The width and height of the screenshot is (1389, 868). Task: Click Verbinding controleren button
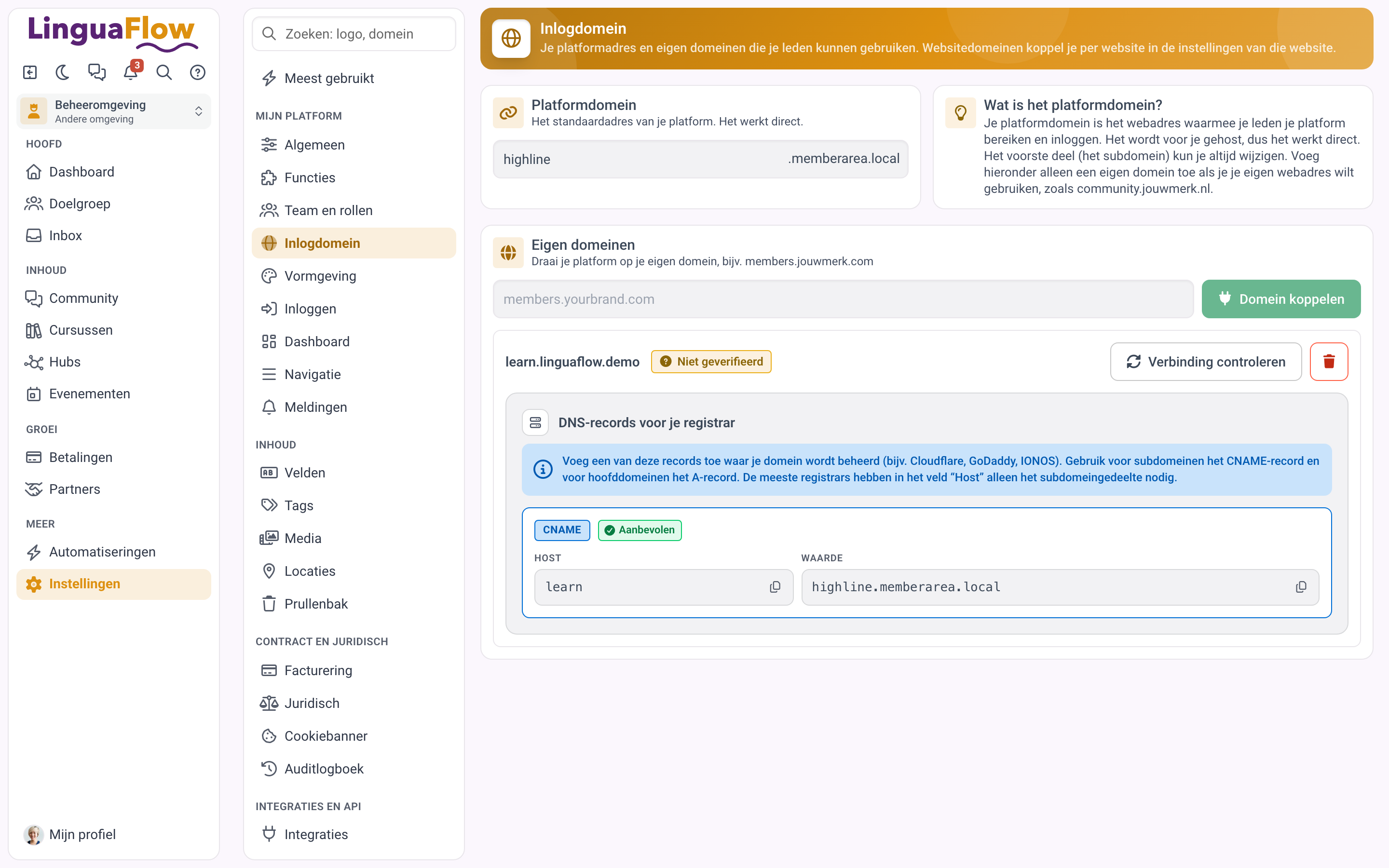[x=1206, y=362]
